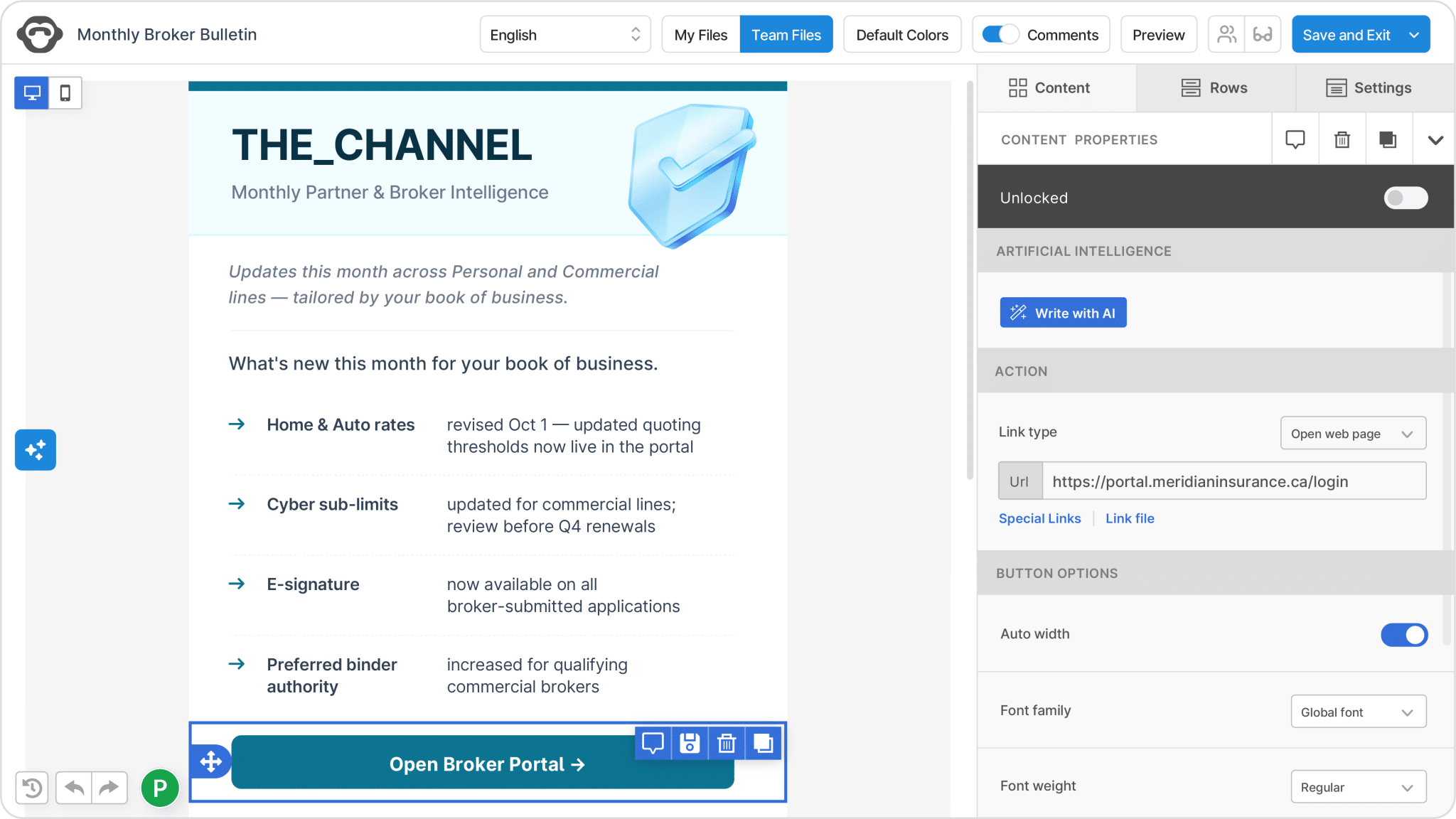Image resolution: width=1456 pixels, height=819 pixels.
Task: Click the Url input field
Action: pyautogui.click(x=1233, y=481)
